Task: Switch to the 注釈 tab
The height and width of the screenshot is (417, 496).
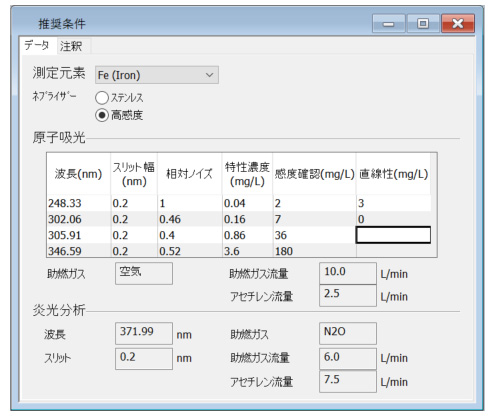Action: [x=71, y=46]
